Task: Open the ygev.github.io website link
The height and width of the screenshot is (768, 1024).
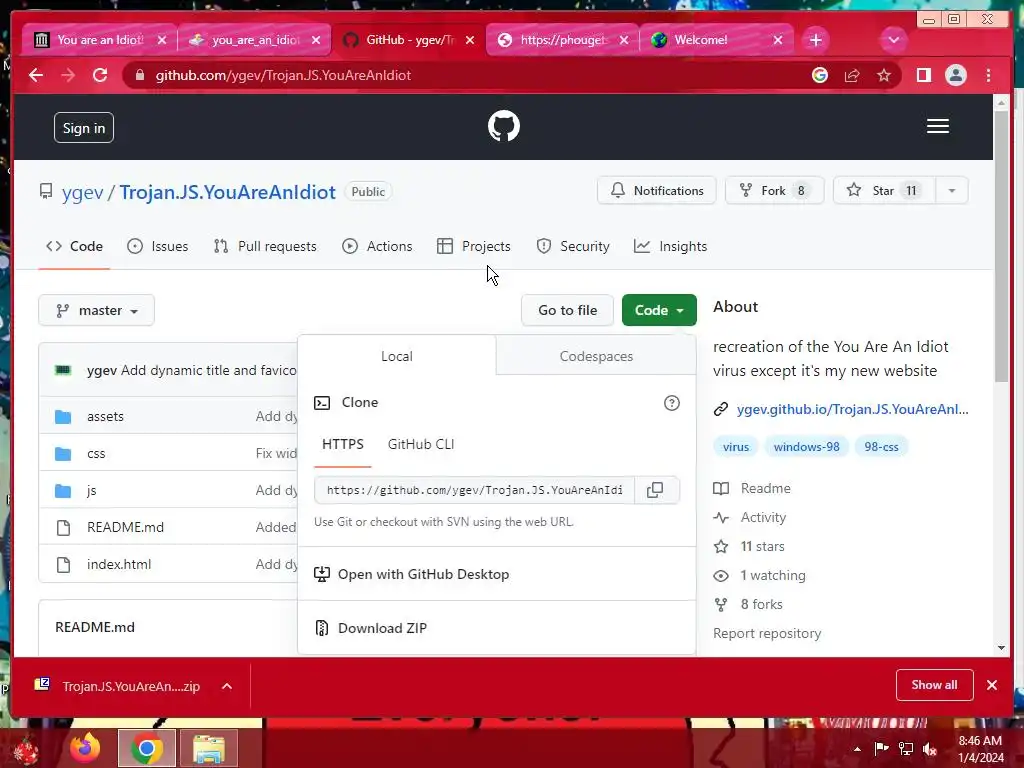Action: [852, 409]
